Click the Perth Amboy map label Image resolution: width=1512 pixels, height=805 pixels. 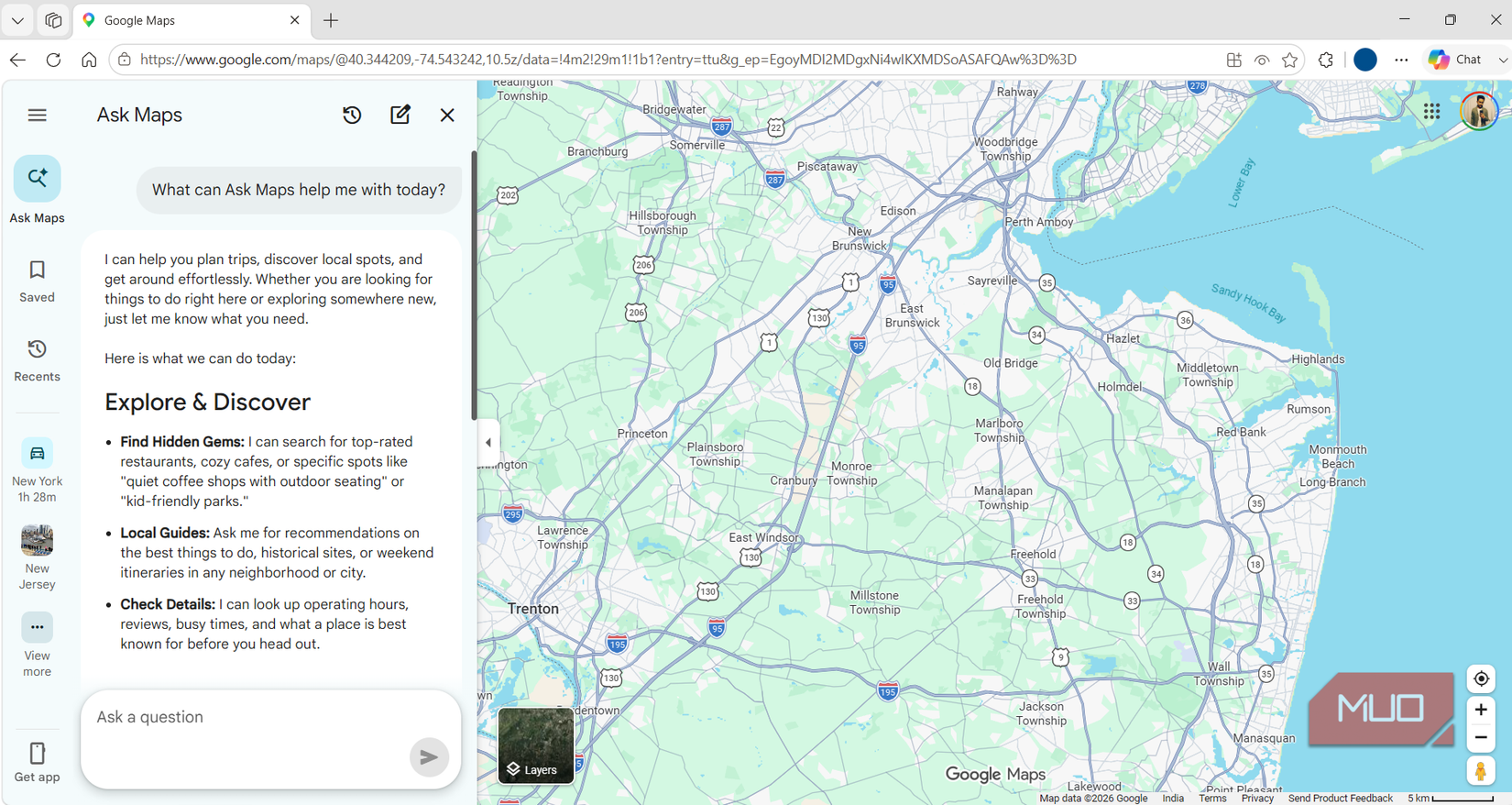point(1039,222)
